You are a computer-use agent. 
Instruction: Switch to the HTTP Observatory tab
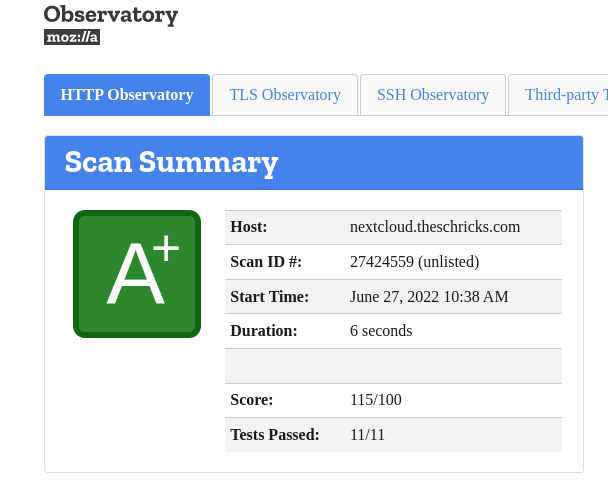click(x=127, y=95)
